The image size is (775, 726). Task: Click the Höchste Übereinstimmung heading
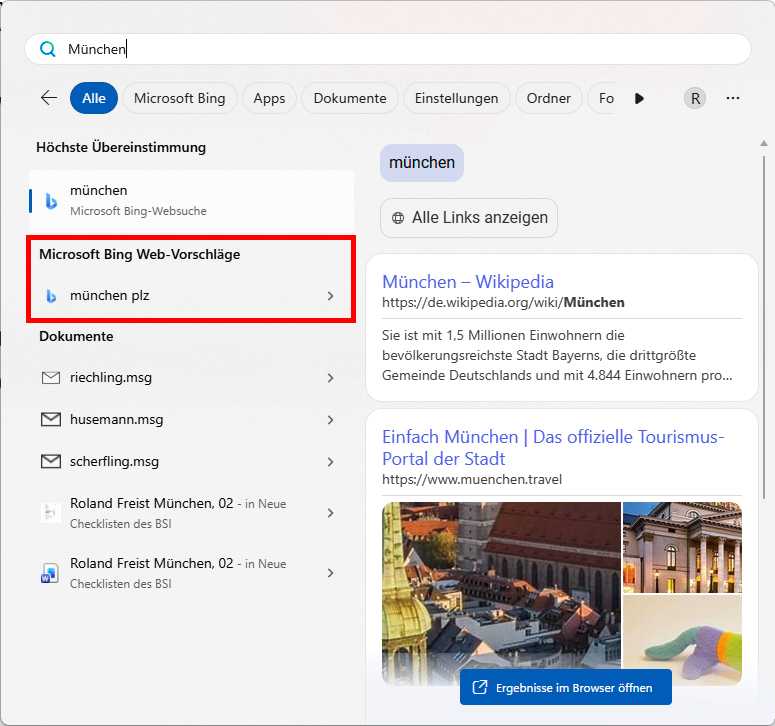click(121, 148)
